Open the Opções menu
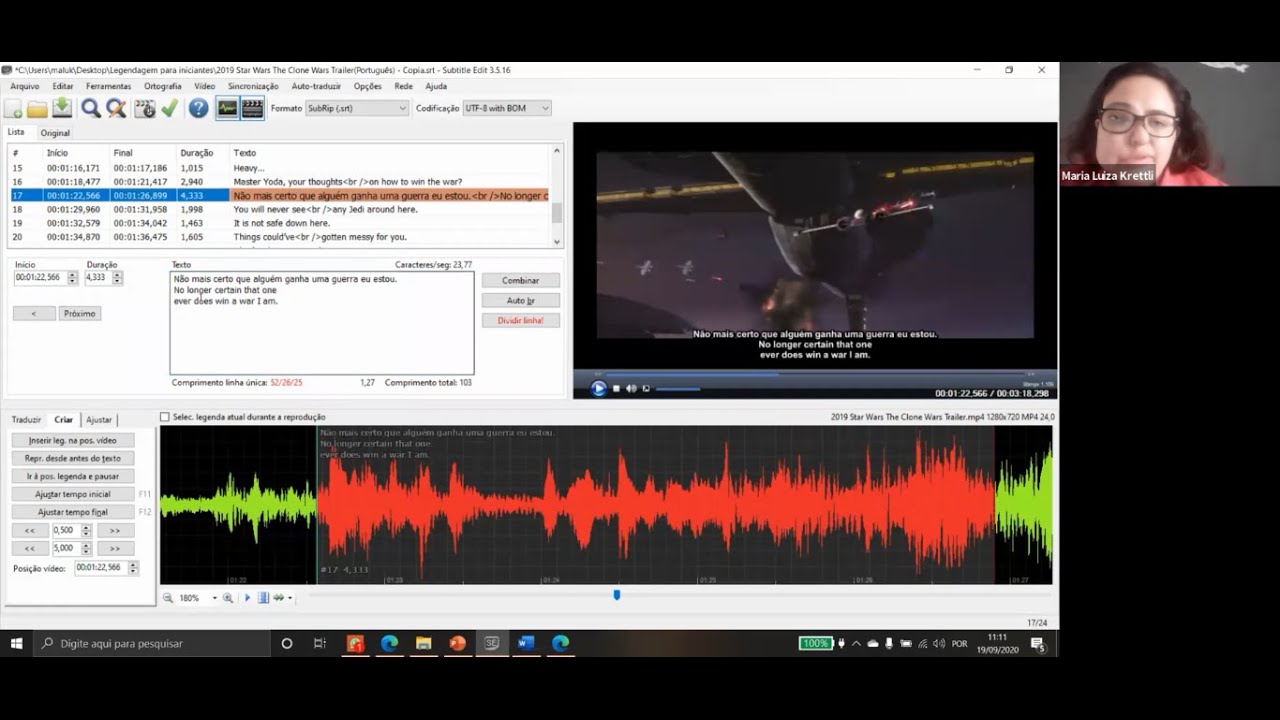The image size is (1280, 720). point(367,86)
